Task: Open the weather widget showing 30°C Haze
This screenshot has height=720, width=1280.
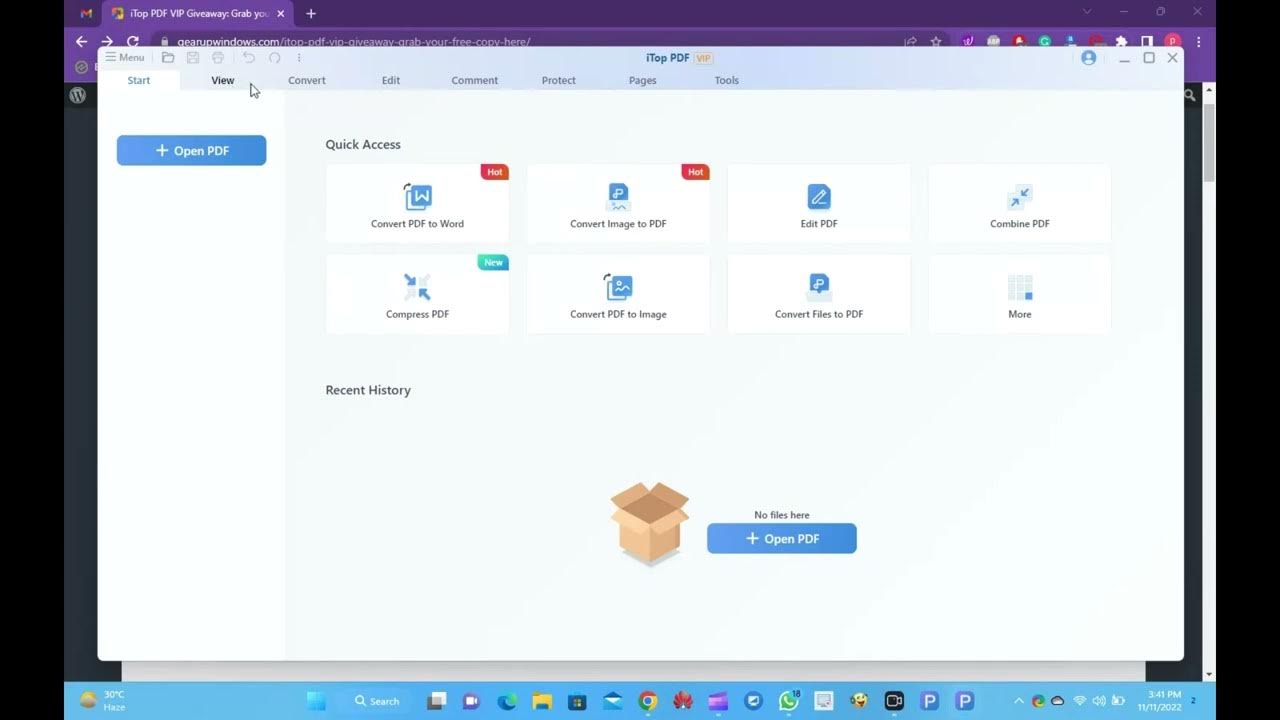Action: click(x=102, y=700)
